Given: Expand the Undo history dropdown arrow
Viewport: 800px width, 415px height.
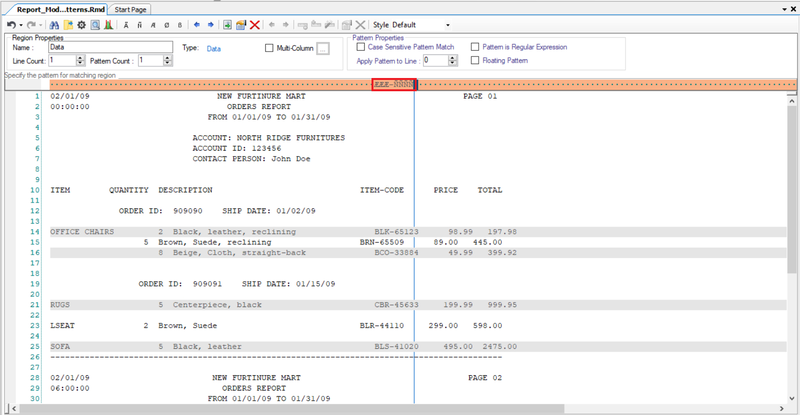Looking at the screenshot, I should 18,24.
